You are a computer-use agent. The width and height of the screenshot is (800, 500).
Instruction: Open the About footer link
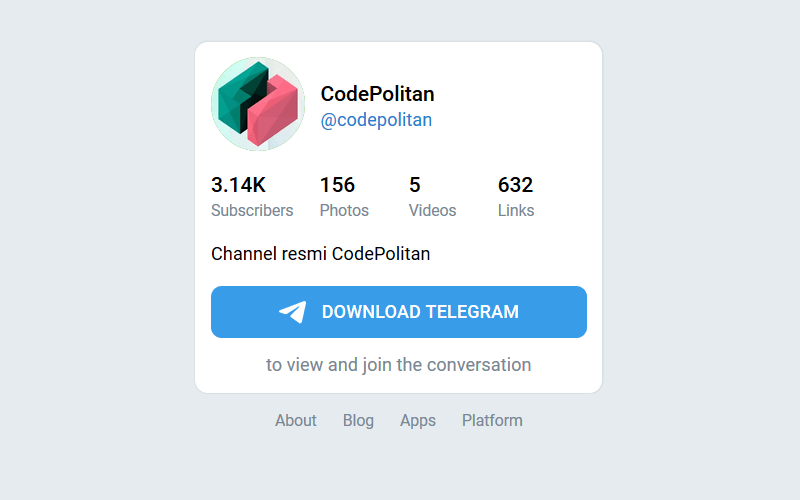(296, 420)
